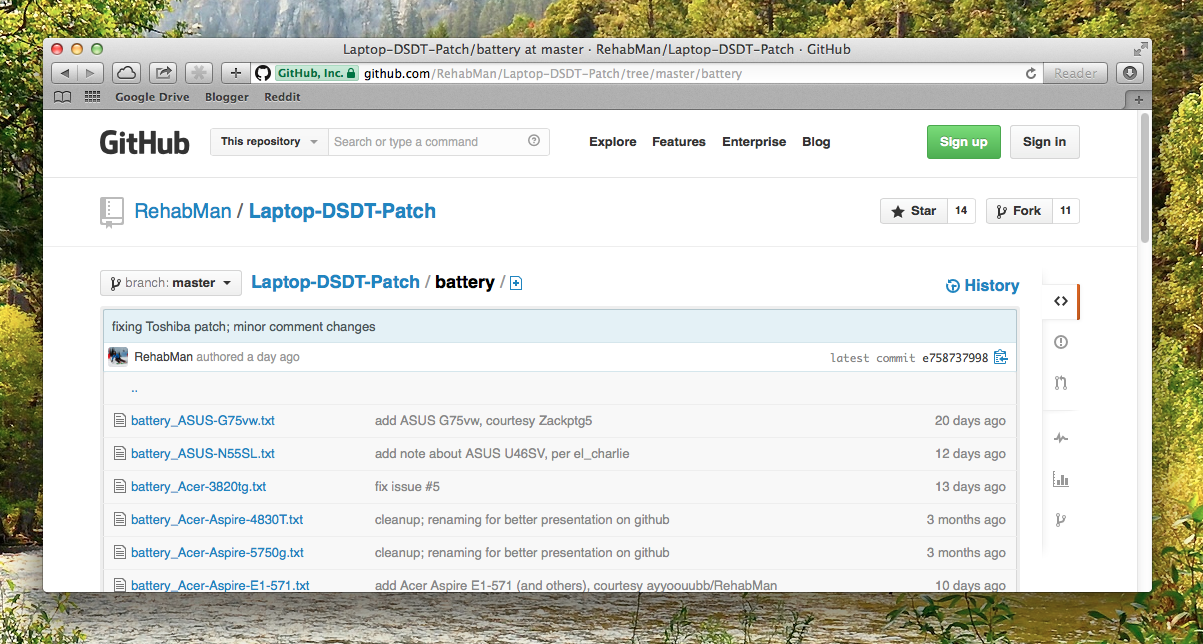
Task: Show the bookmarks book icon
Action: coord(63,97)
